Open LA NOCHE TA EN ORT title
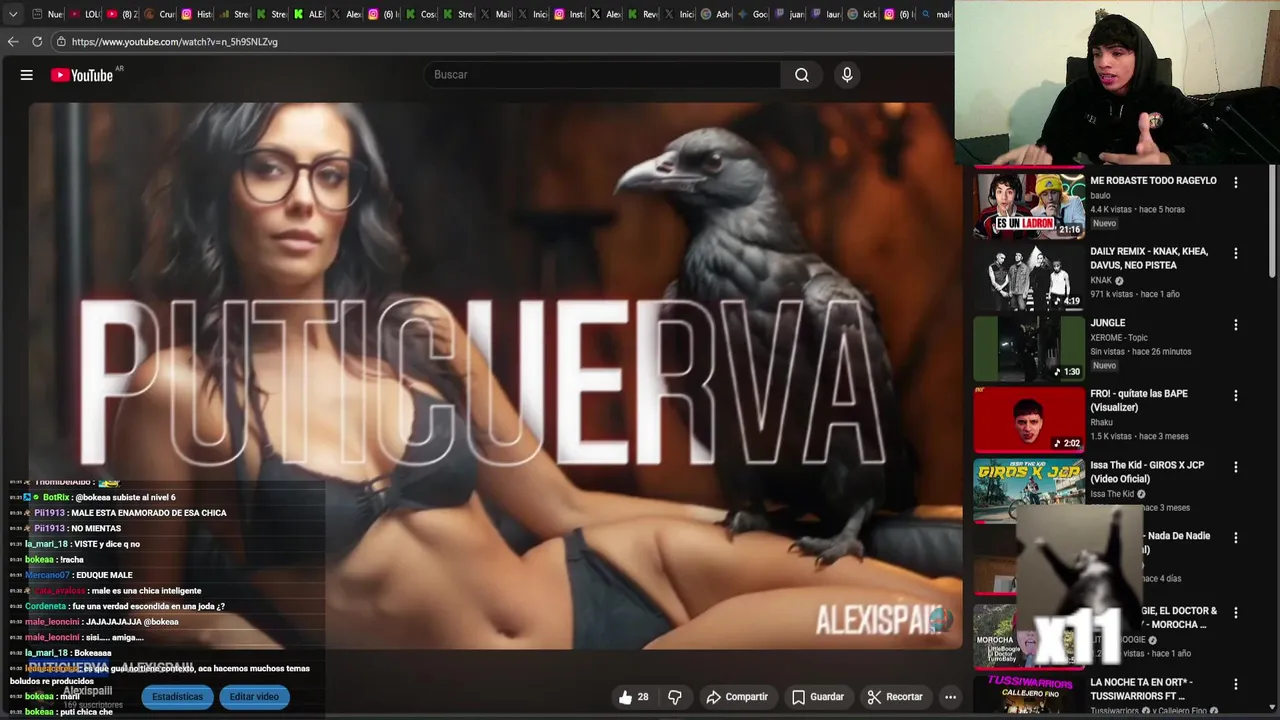 1141,689
